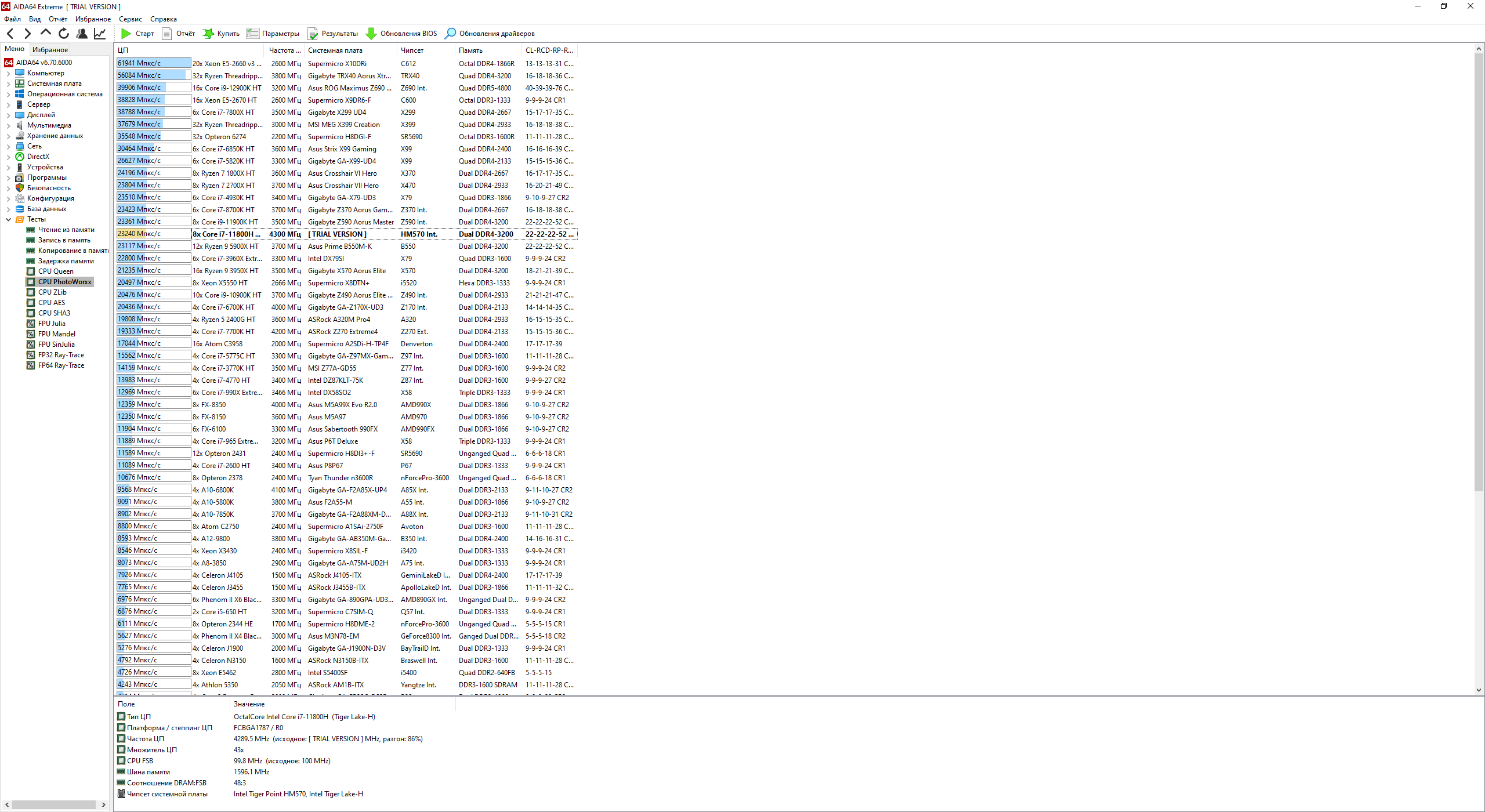Open the Вид menu
This screenshot has height=812, width=1485.
coord(35,19)
